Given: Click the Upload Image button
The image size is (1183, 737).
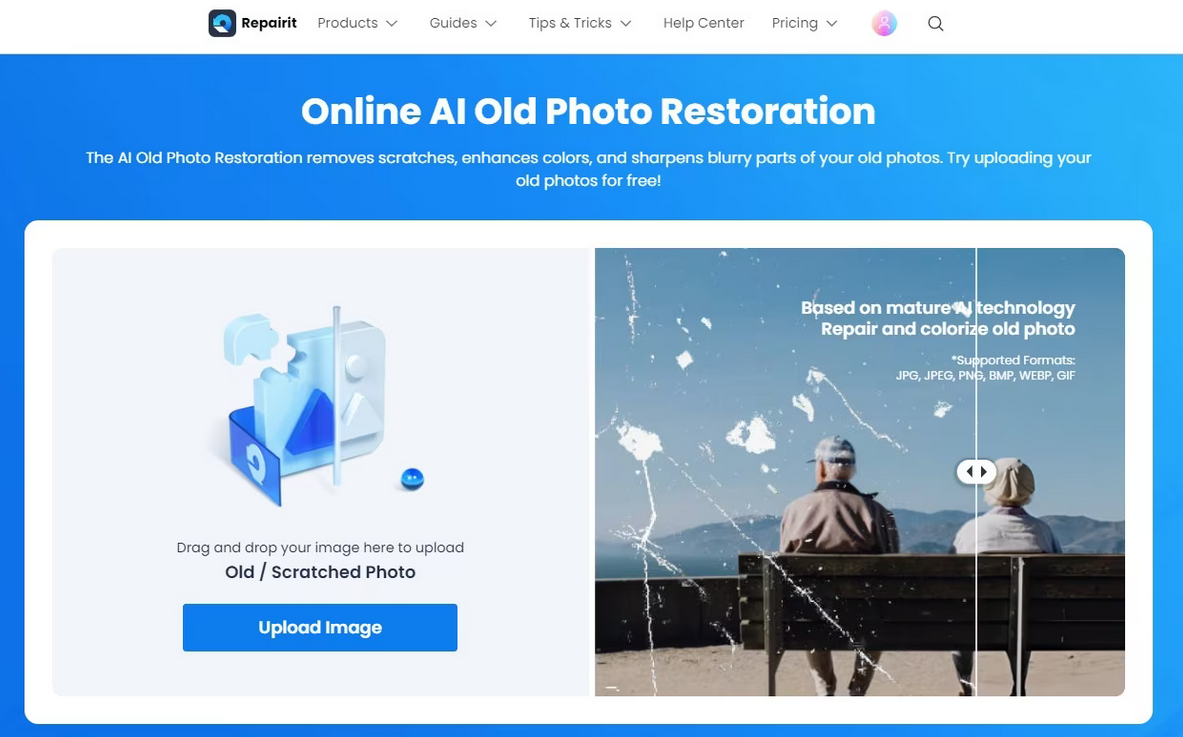Looking at the screenshot, I should [x=320, y=628].
